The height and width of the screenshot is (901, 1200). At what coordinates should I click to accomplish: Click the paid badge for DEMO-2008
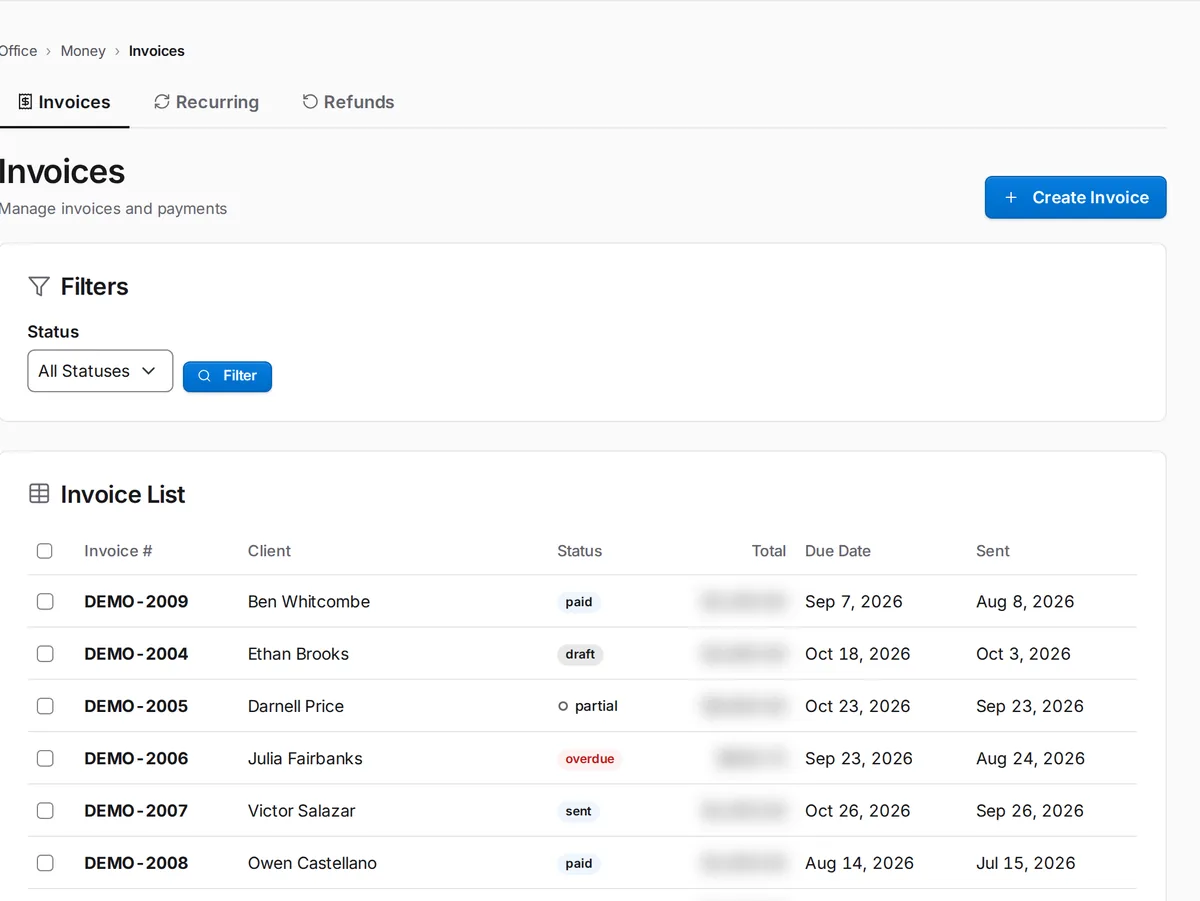[579, 863]
